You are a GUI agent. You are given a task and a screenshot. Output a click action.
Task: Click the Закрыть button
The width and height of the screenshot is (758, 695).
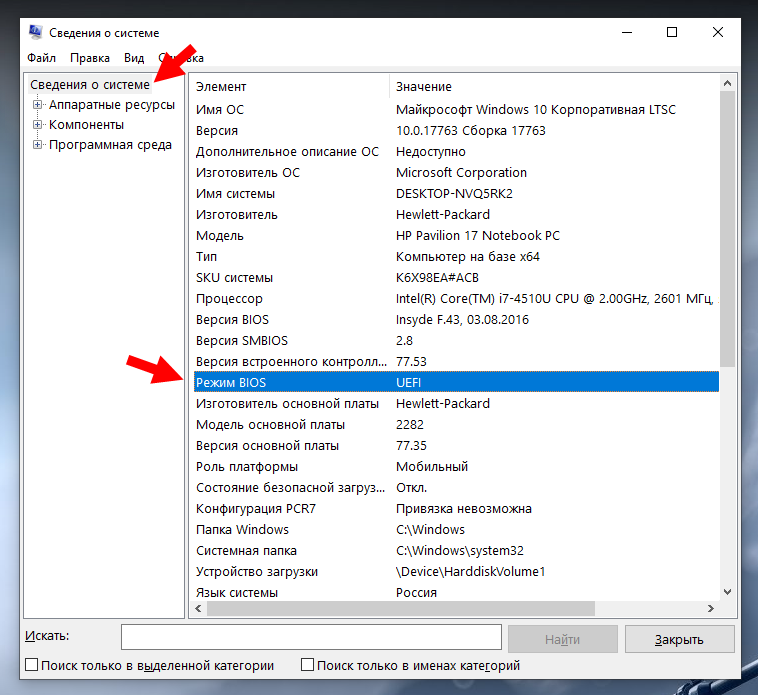[679, 639]
